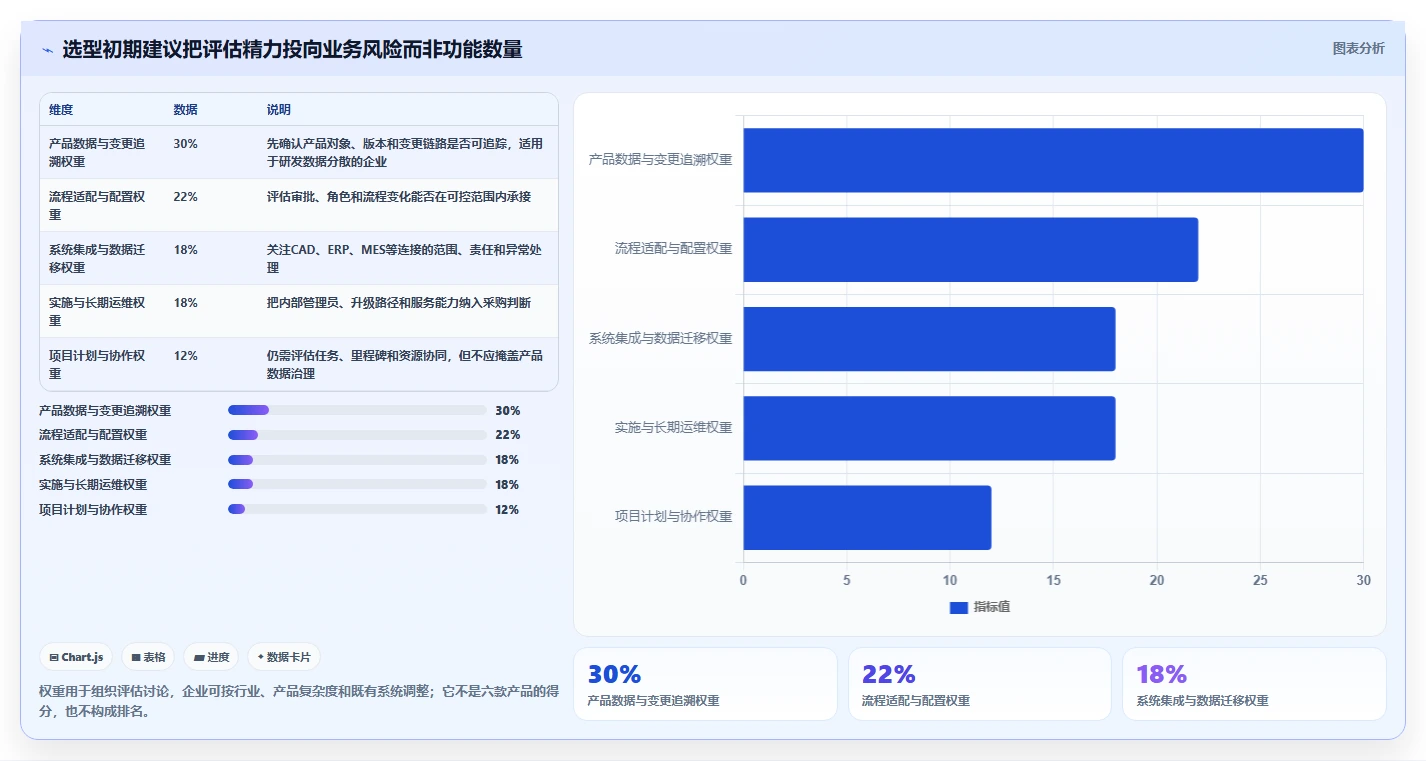
Task: Click the 产品数据与变更追溯权重 progress bar
Action: [x=357, y=410]
